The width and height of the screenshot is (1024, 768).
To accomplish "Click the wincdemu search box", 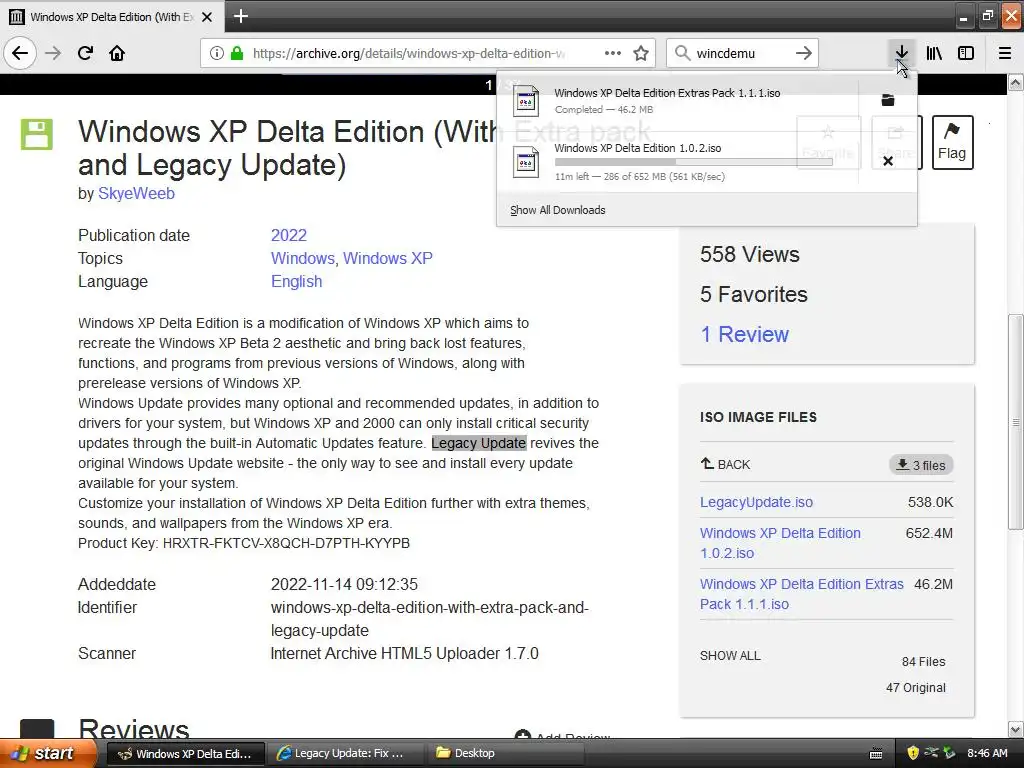I will tap(742, 53).
